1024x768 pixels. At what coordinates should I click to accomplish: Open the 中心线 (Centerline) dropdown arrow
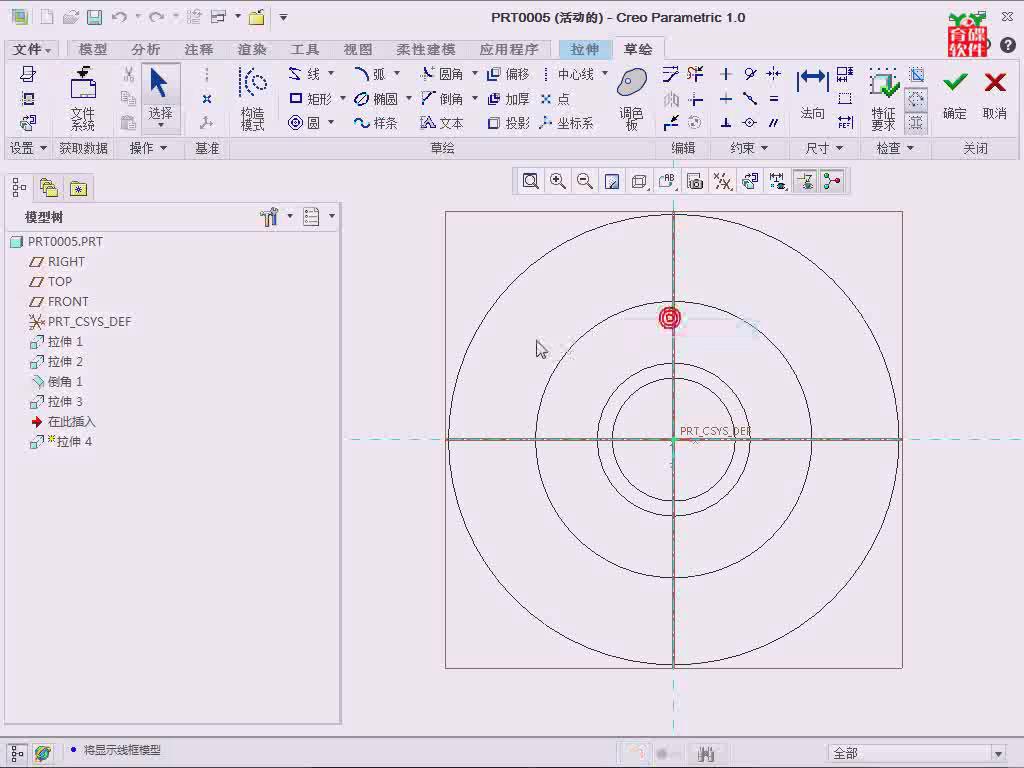[605, 73]
